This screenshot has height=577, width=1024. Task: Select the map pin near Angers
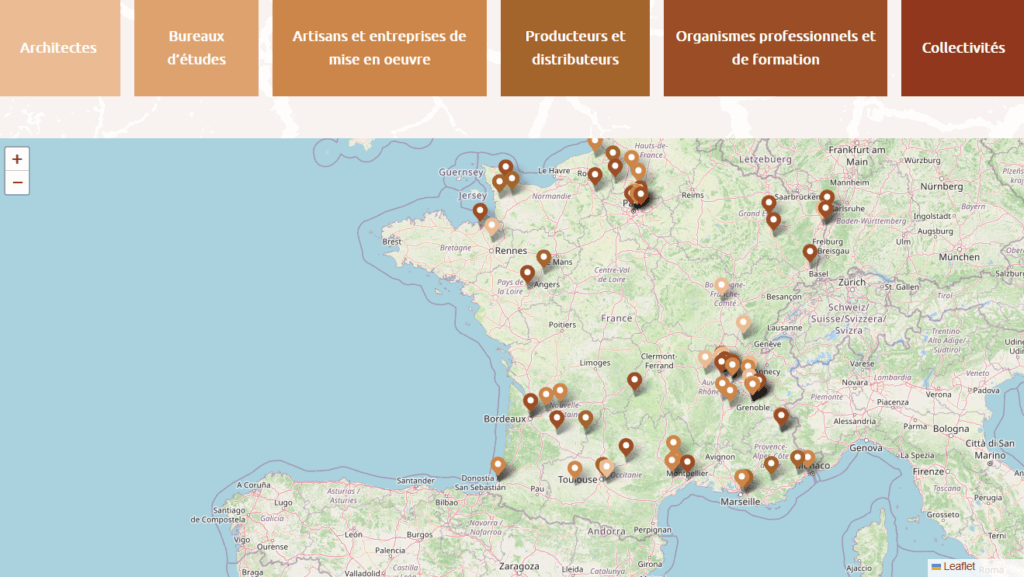528,273
